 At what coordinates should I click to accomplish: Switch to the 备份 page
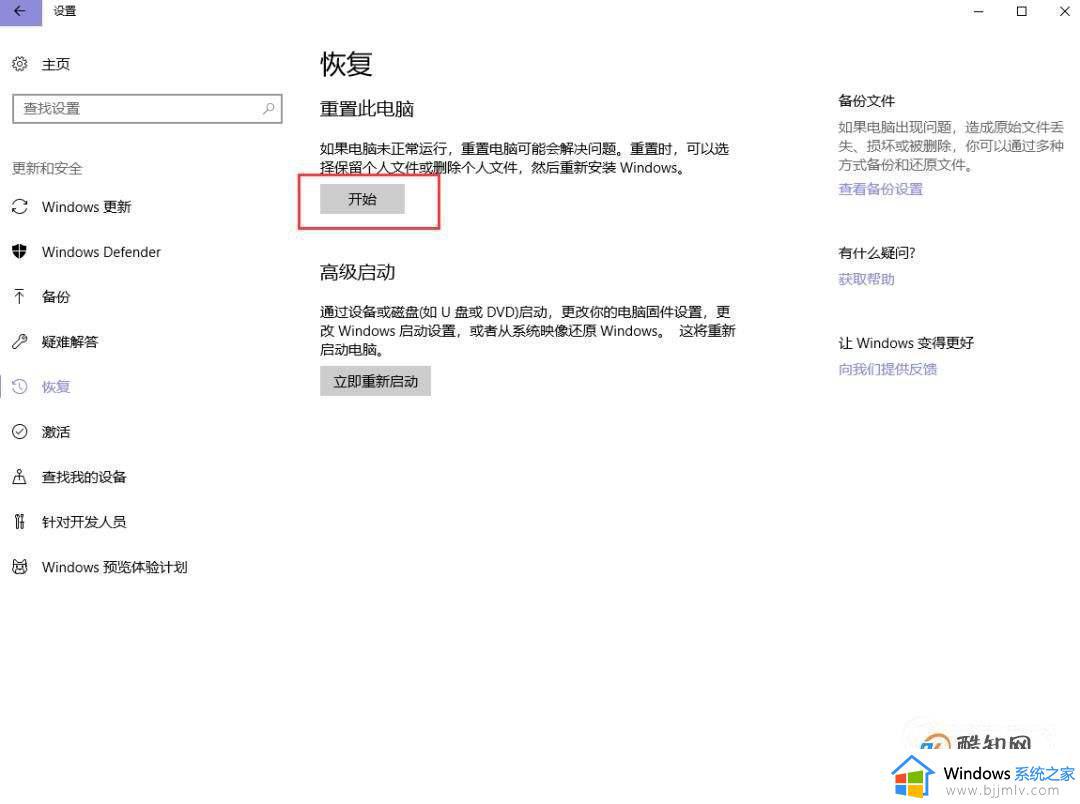point(56,297)
